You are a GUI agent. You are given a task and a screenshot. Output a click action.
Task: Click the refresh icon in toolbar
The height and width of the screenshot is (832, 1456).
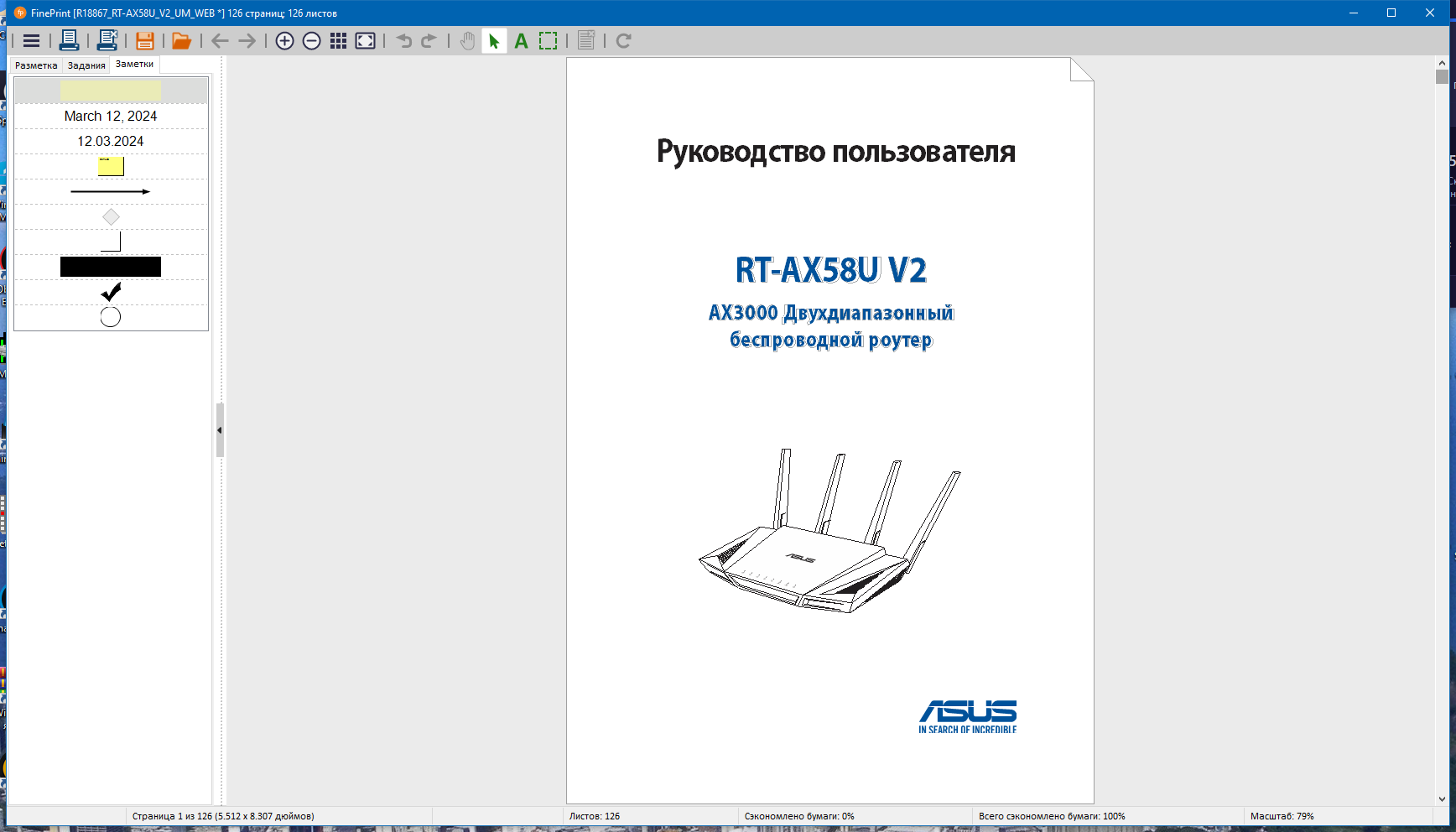coord(624,41)
